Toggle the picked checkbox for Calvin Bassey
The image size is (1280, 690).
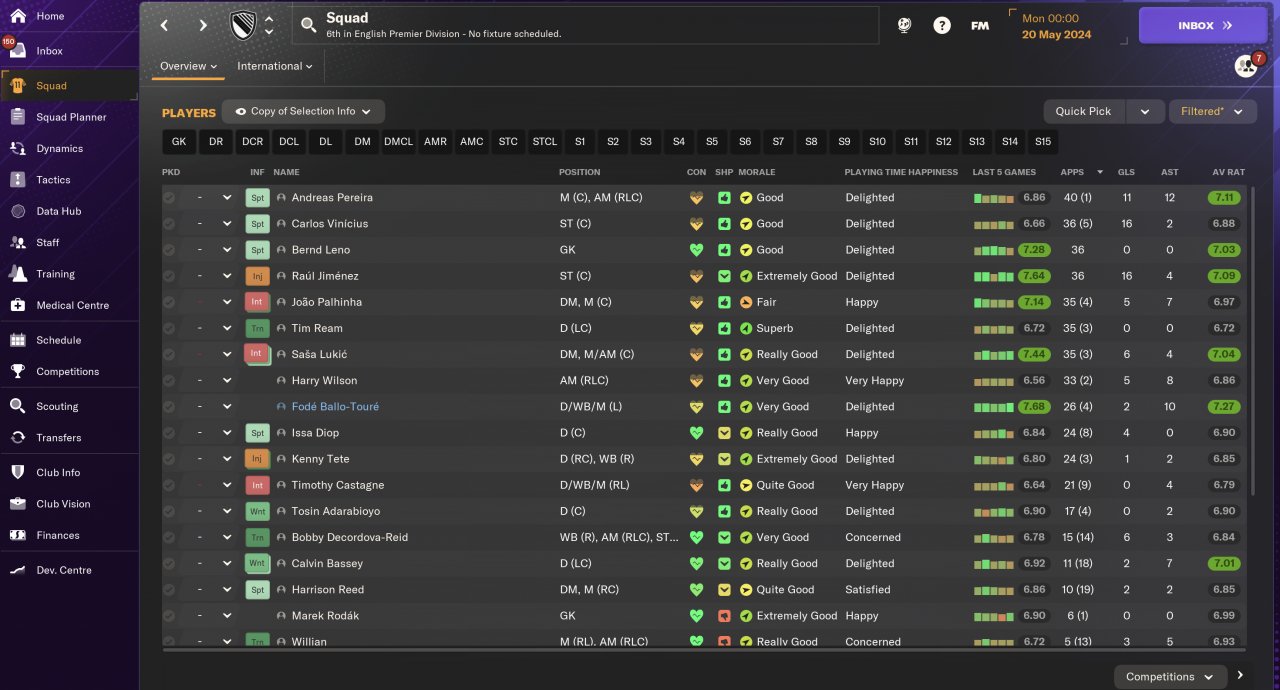pyautogui.click(x=169, y=564)
